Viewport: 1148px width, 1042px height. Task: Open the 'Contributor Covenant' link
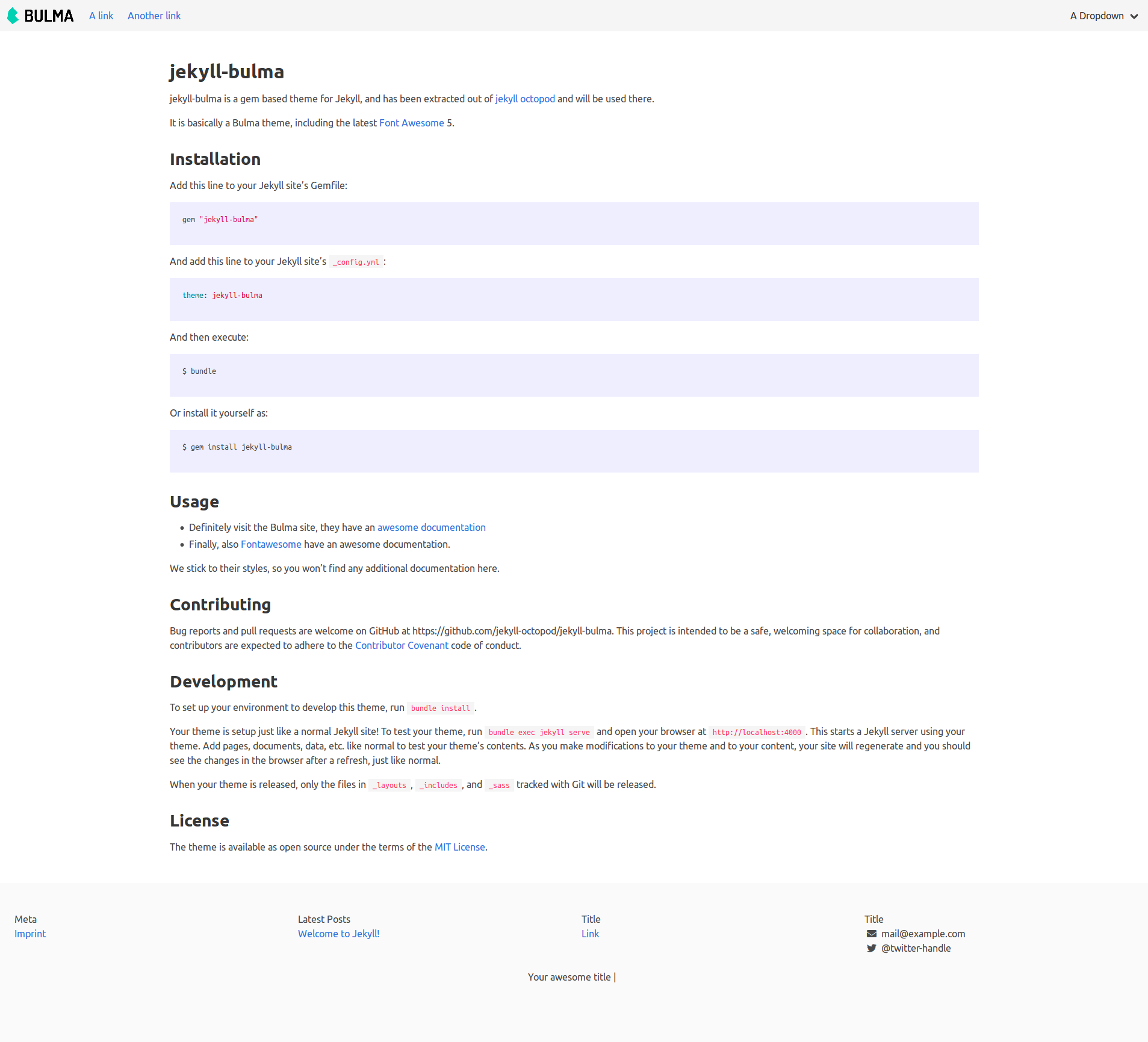point(402,645)
